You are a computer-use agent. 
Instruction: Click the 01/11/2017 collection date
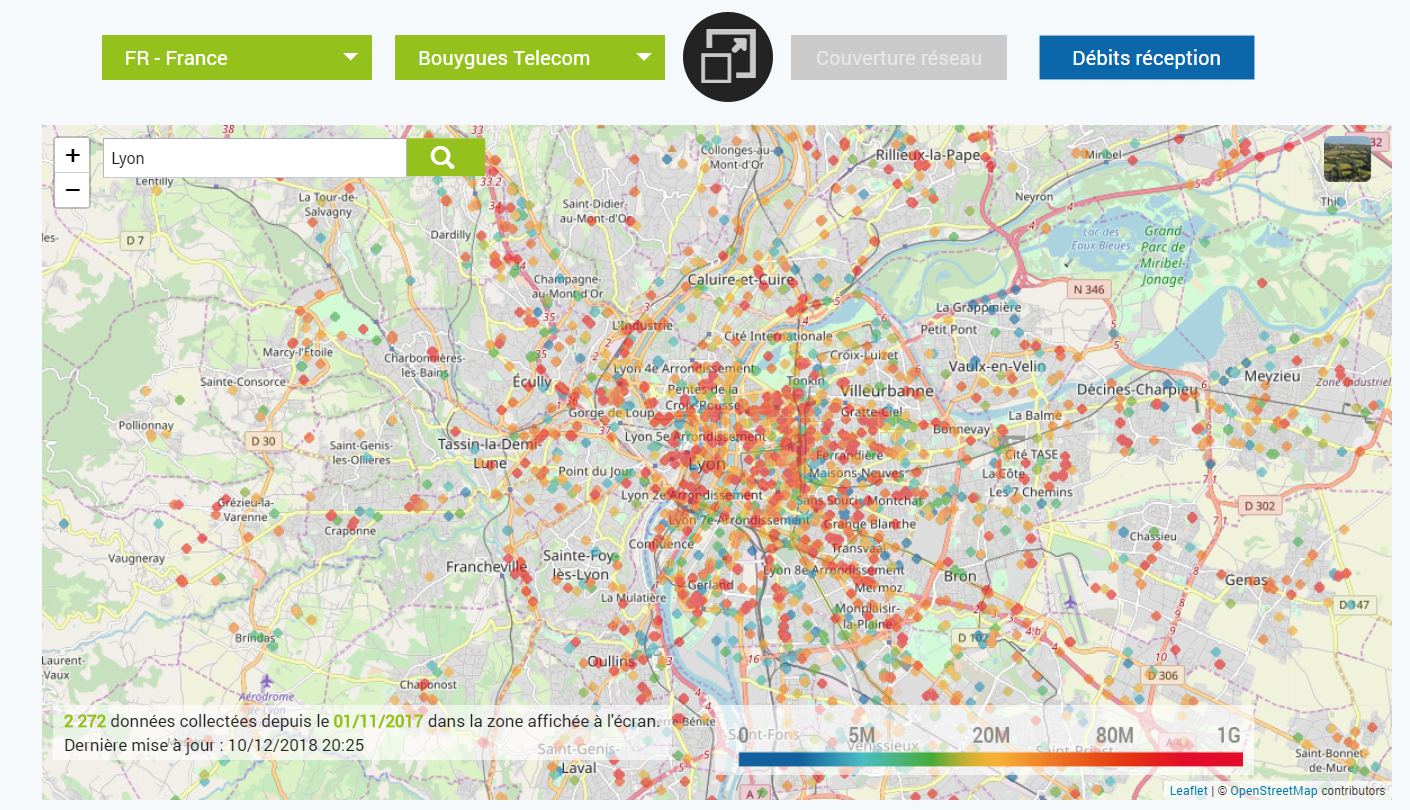(x=378, y=721)
